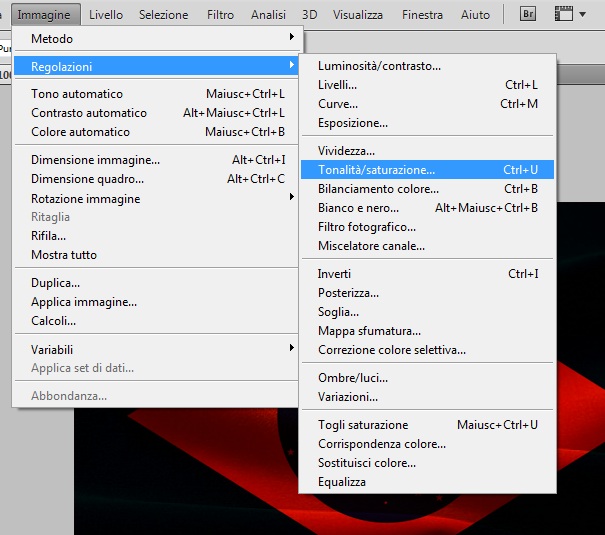Select Luminosità/contrasto adjustment
The image size is (605, 535).
point(427,66)
